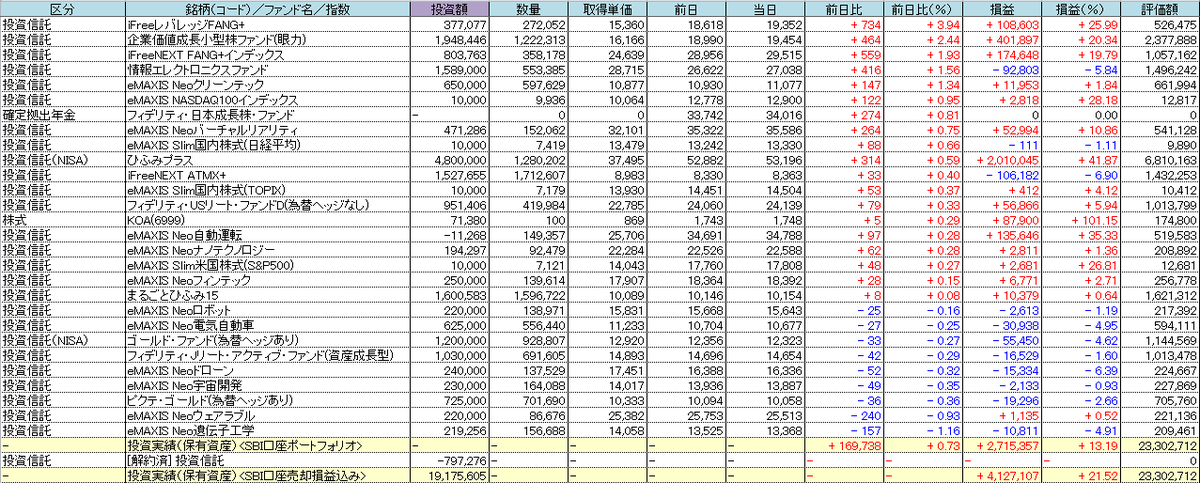This screenshot has width=1200, height=483.
Task: Select the 株式 category cell in KOA row
Action: click(x=62, y=219)
